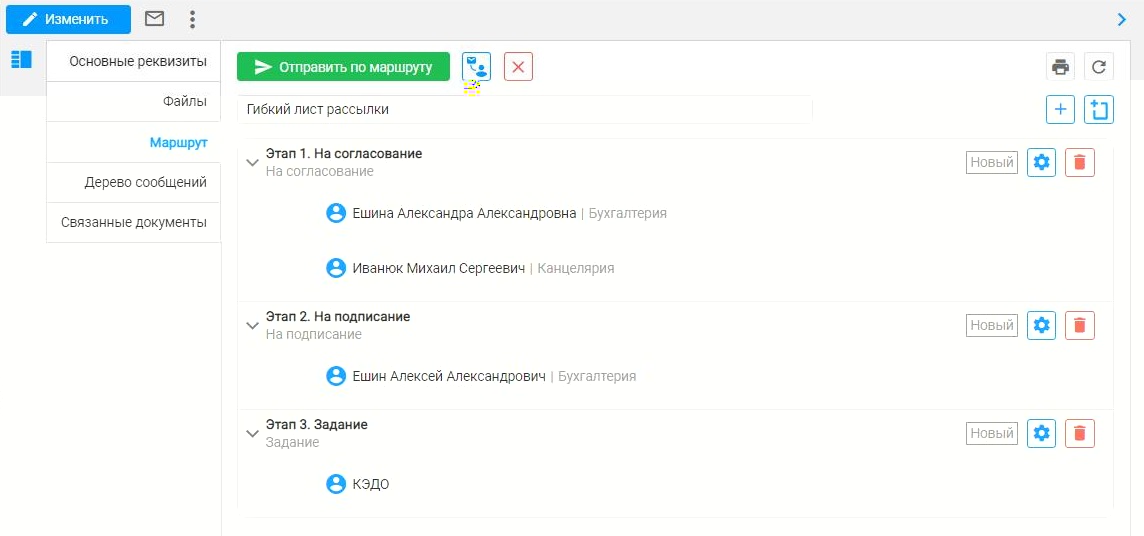Select the КЭДО participant text
The height and width of the screenshot is (536, 1144).
click(371, 484)
